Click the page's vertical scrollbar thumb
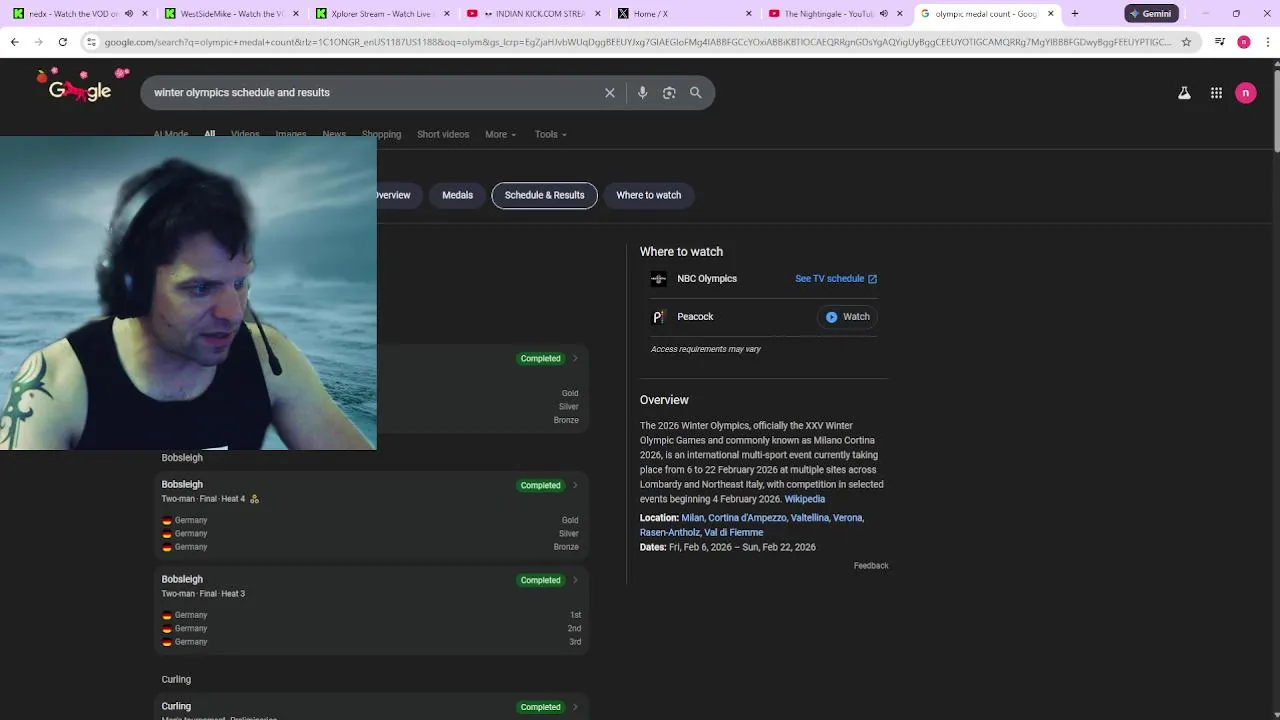Image resolution: width=1280 pixels, height=720 pixels. [1275, 110]
